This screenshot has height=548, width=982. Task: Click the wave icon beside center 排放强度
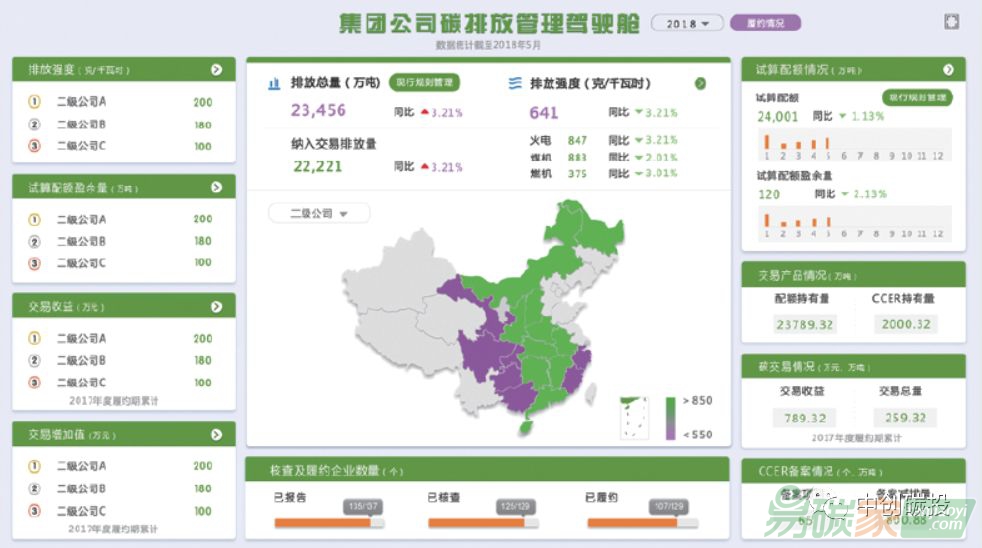click(x=515, y=84)
